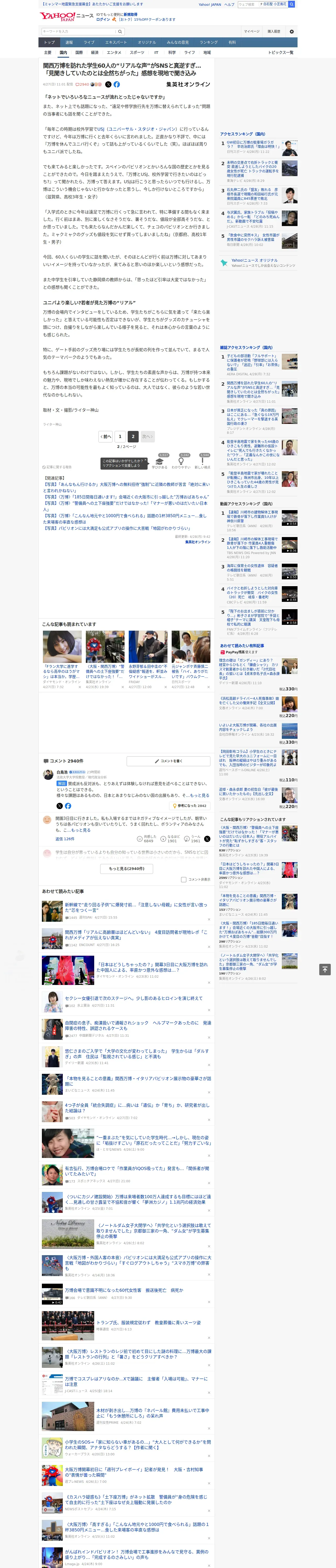The width and height of the screenshot is (336, 1568).
Task: Open セクシー女優引退で次のステージへ article
Action: coord(133,998)
